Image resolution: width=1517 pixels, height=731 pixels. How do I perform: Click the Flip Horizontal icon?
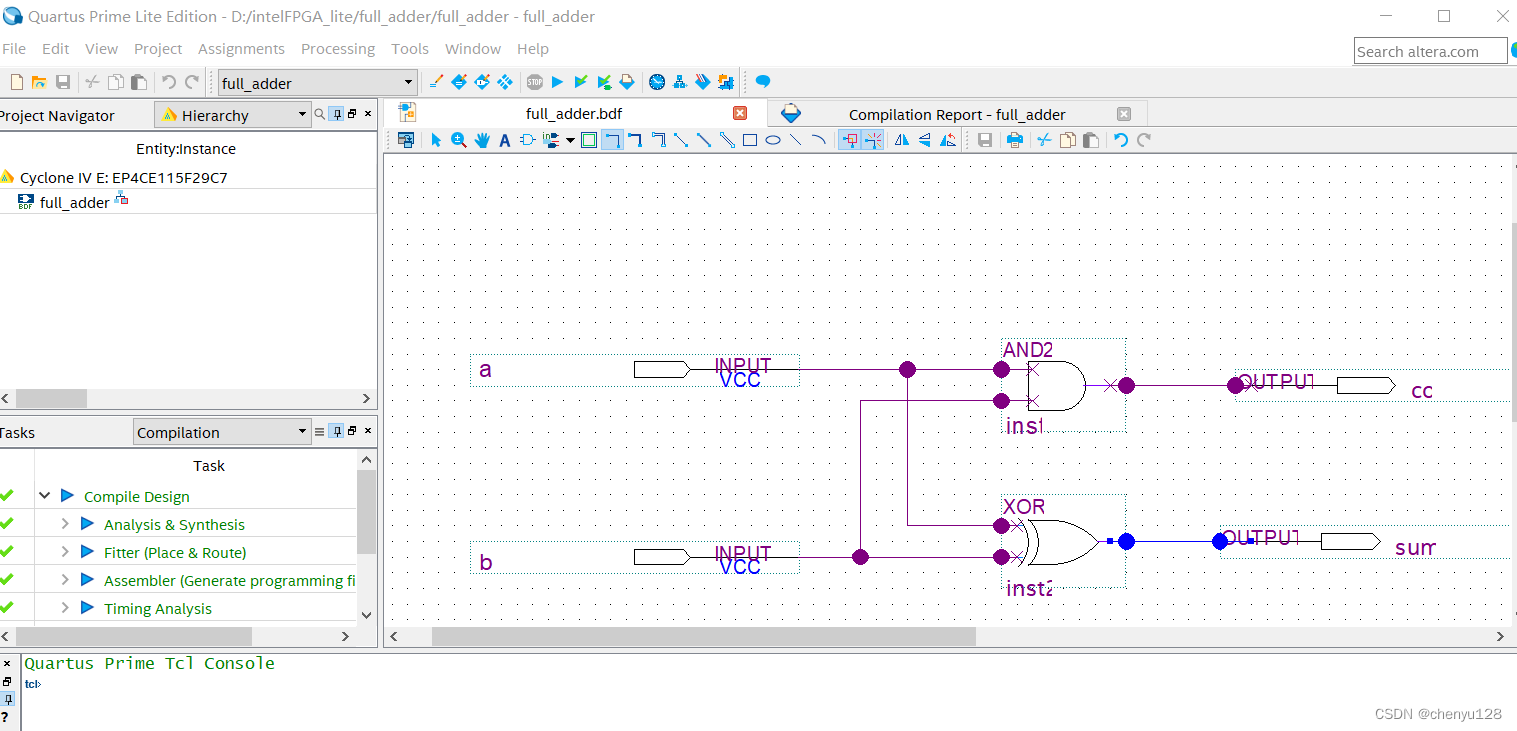coord(902,140)
